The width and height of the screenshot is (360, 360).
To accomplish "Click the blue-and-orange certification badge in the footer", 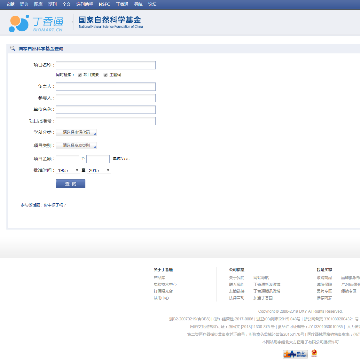I will point(295,354).
